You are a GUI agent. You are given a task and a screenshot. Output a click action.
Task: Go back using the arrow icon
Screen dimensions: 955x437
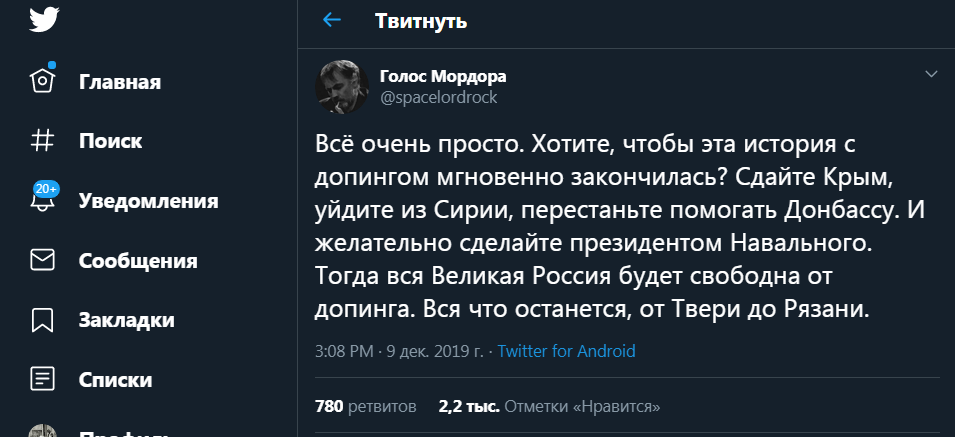coord(332,21)
